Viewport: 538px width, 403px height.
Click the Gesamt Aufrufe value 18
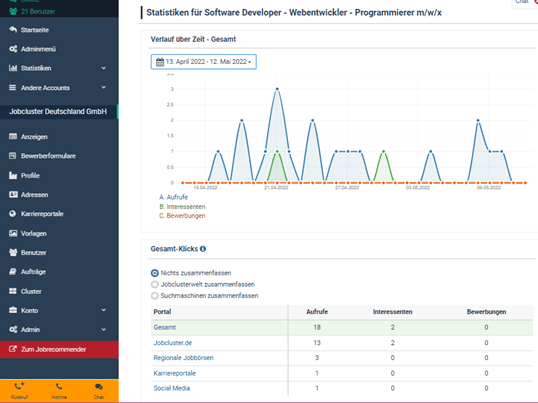pos(317,327)
